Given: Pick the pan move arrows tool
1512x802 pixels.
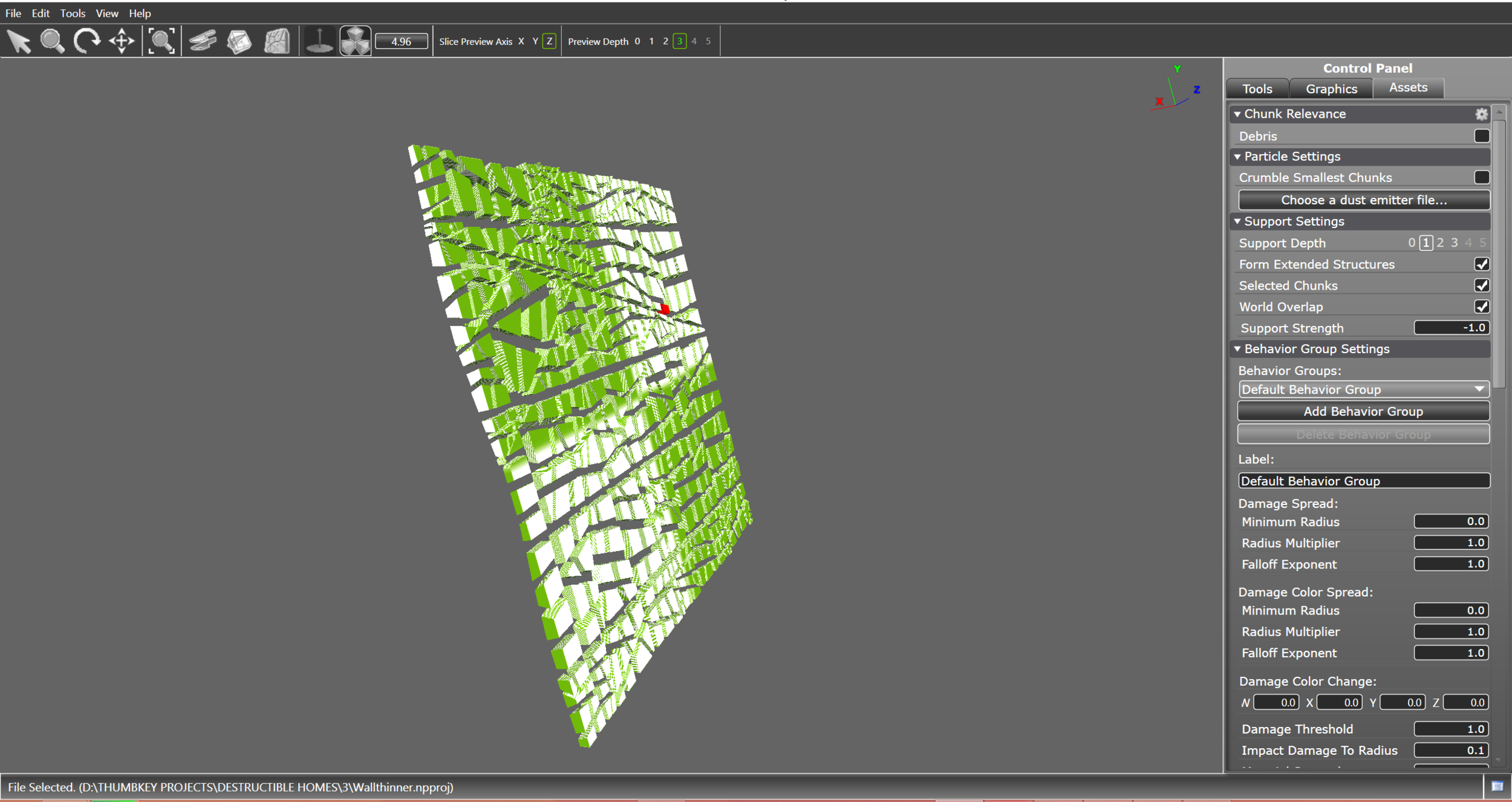Looking at the screenshot, I should 122,42.
